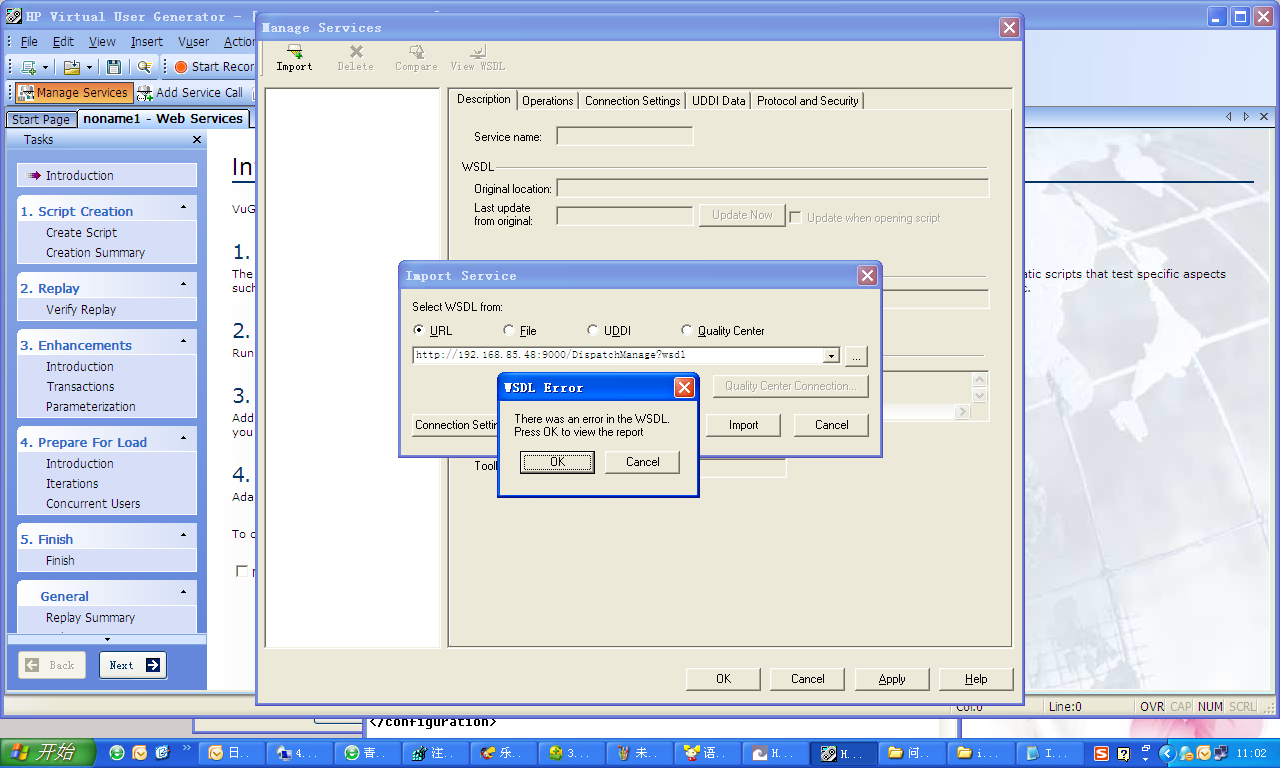Viewport: 1280px width, 768px height.
Task: Open the Open Script dropdown arrow
Action: pos(89,67)
